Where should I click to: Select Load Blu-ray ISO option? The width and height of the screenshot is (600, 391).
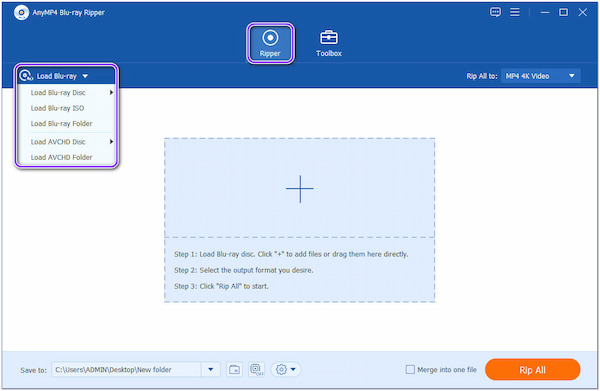[57, 108]
